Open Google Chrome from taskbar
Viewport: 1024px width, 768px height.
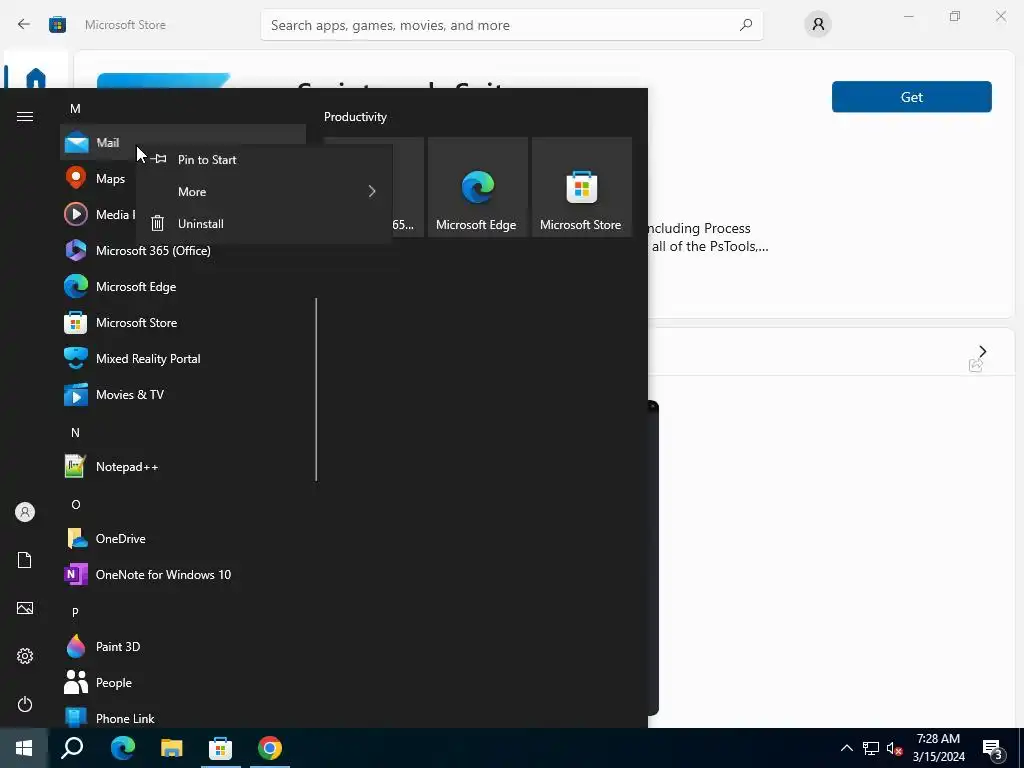click(x=270, y=748)
